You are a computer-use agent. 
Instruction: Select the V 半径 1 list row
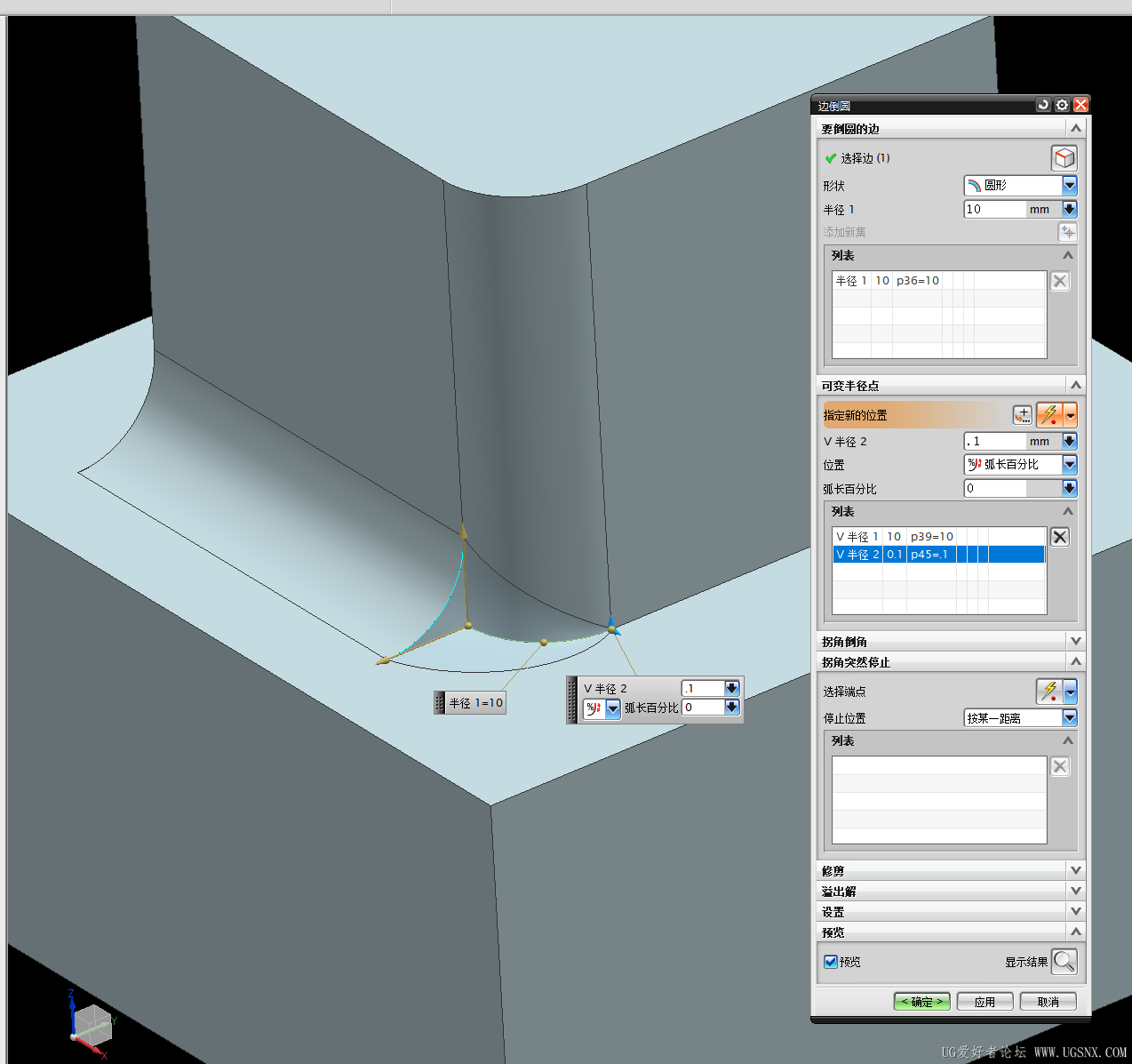[x=939, y=537]
